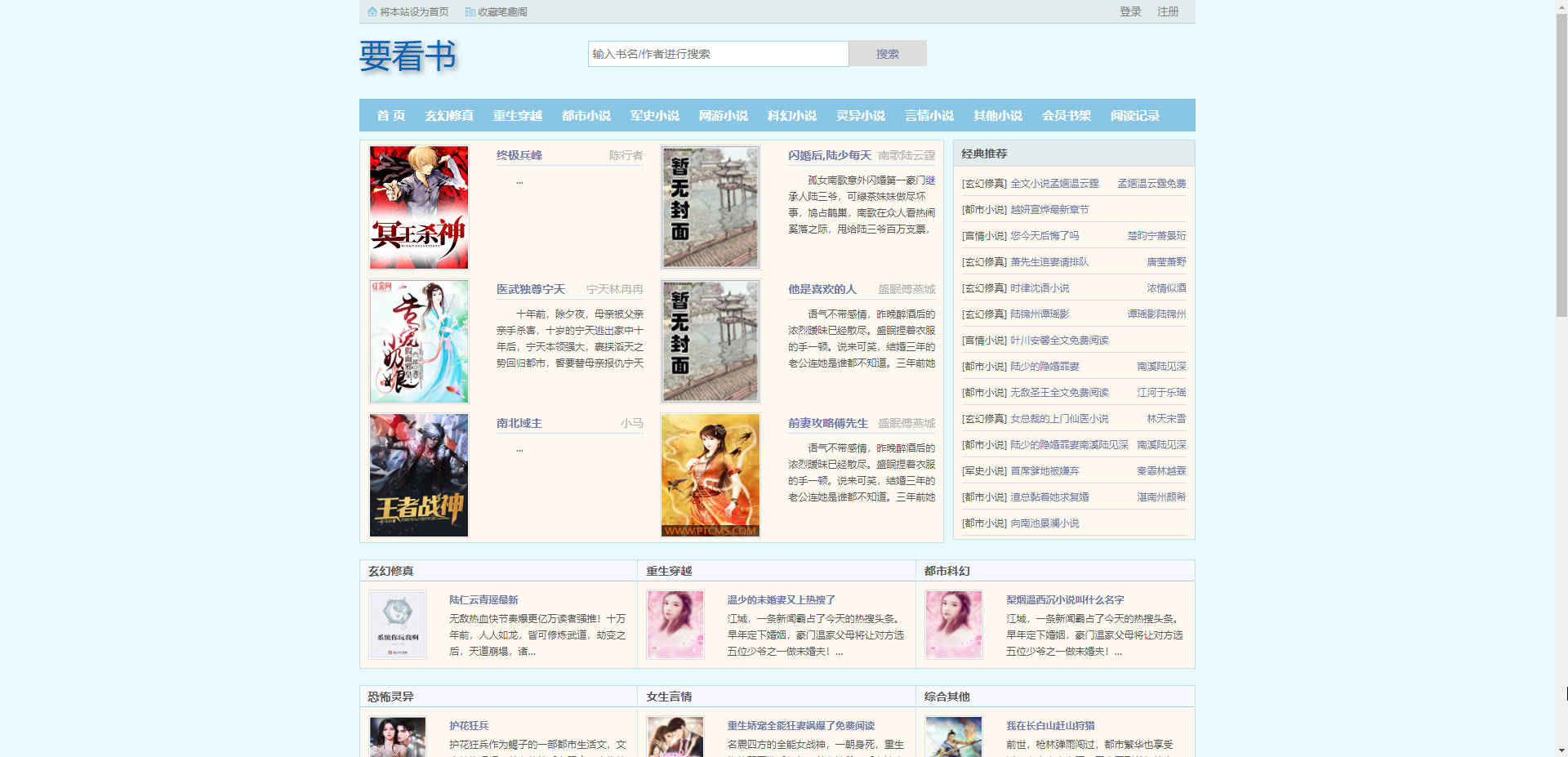Open 阅读记录 in the navigation bar
The height and width of the screenshot is (757, 1568).
tap(1135, 116)
